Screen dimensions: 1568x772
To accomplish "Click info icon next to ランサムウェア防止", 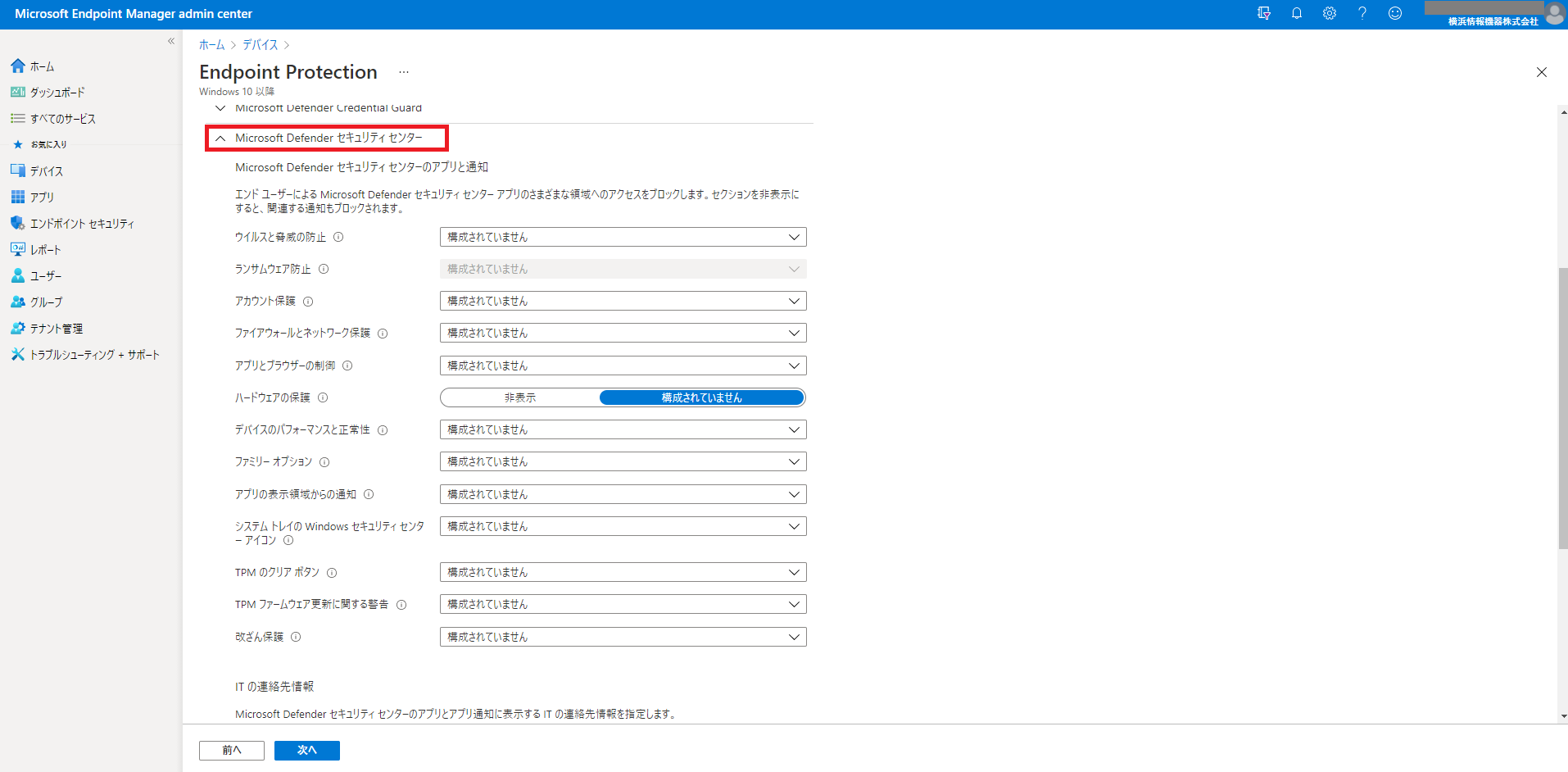I will (x=324, y=269).
